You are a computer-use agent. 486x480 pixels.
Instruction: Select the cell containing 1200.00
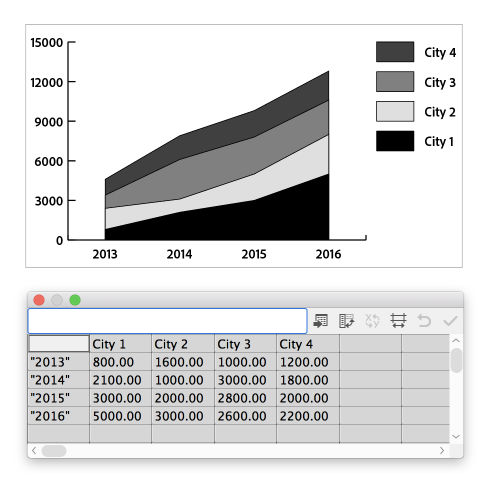click(x=308, y=362)
